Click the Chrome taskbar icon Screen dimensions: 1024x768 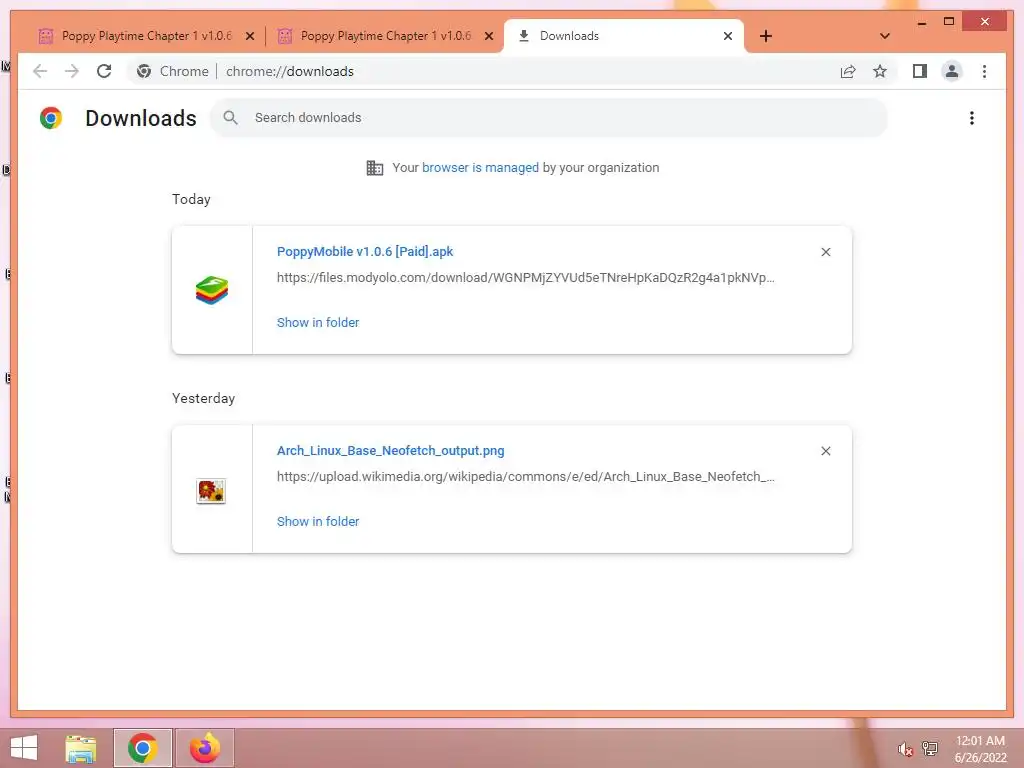(142, 748)
